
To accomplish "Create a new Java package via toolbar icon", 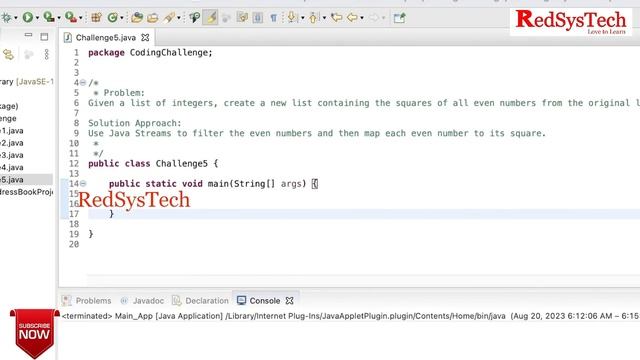I will click(x=96, y=18).
